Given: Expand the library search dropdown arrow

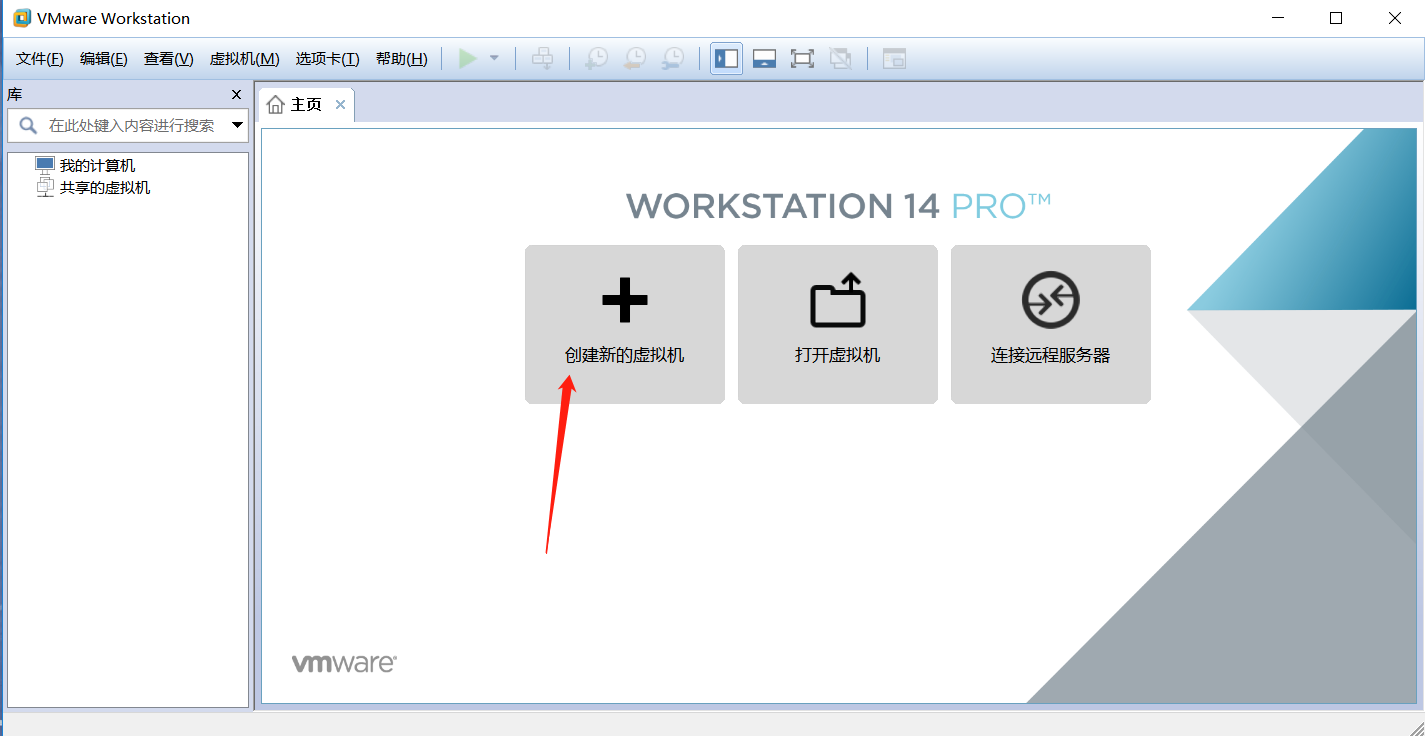Looking at the screenshot, I should click(238, 126).
